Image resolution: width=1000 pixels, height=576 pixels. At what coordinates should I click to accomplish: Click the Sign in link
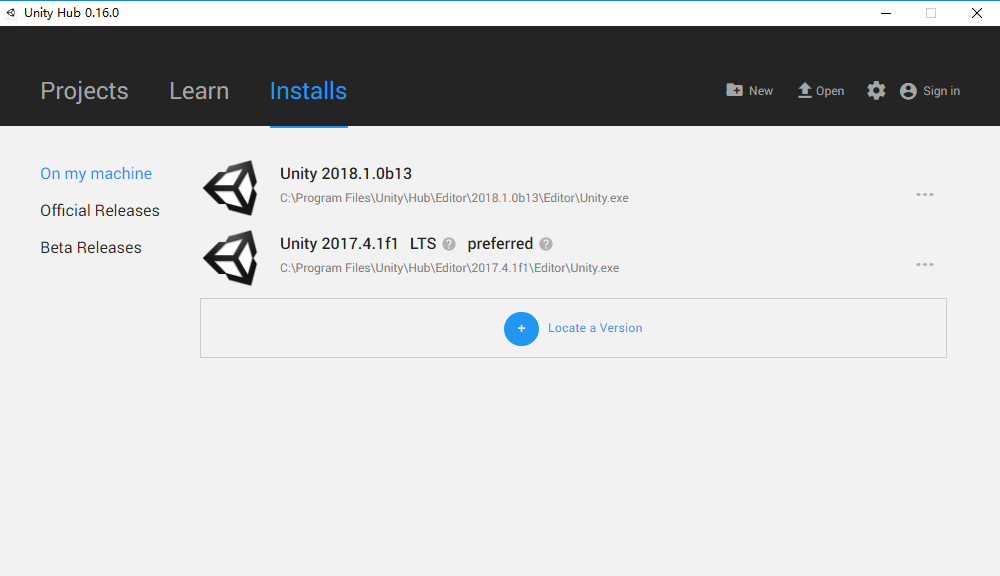(x=941, y=91)
